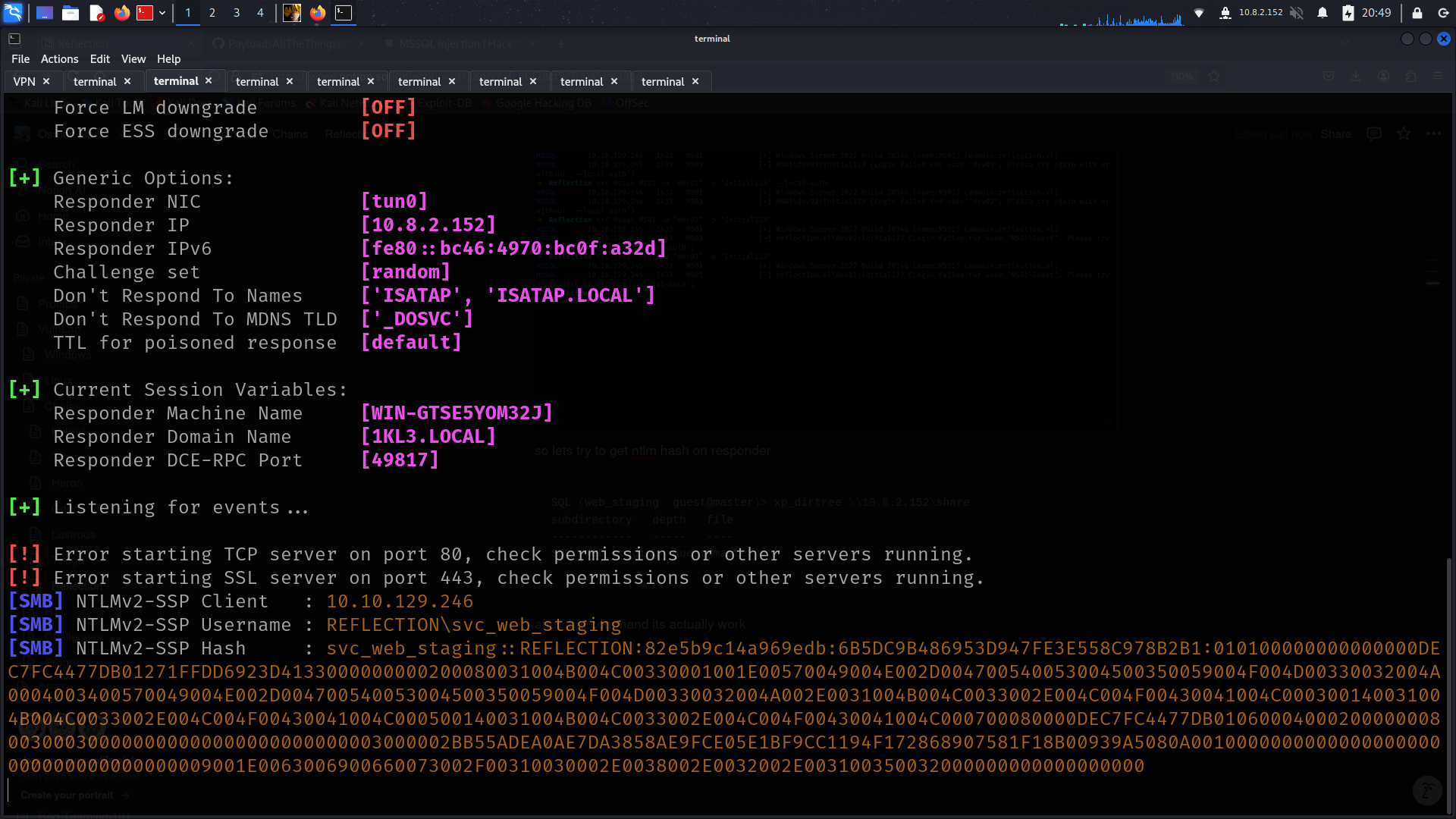The image size is (1456, 819).
Task: Close the terminal tab right after VPN
Action: pos(127,81)
